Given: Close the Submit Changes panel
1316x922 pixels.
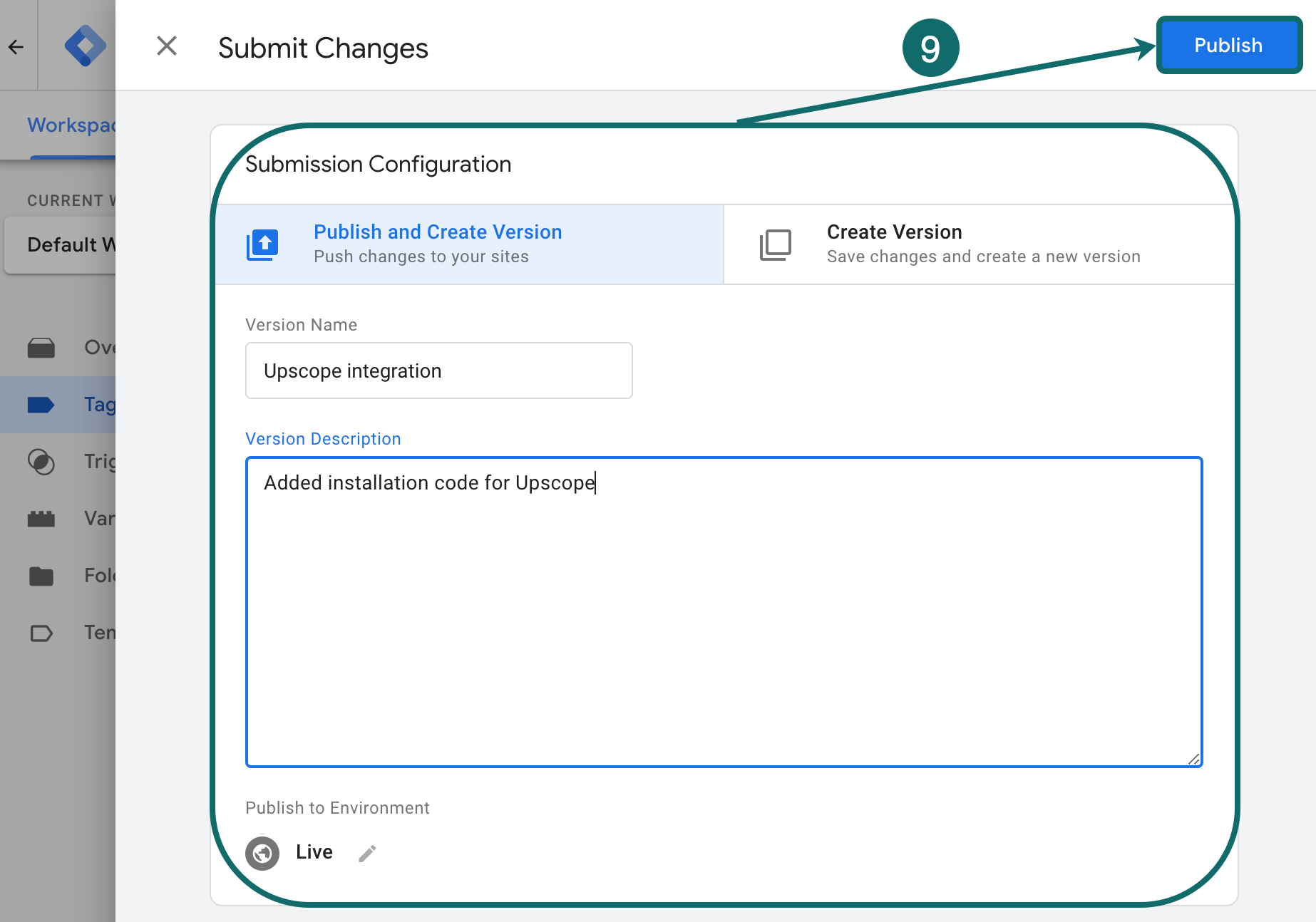Looking at the screenshot, I should pyautogui.click(x=167, y=46).
